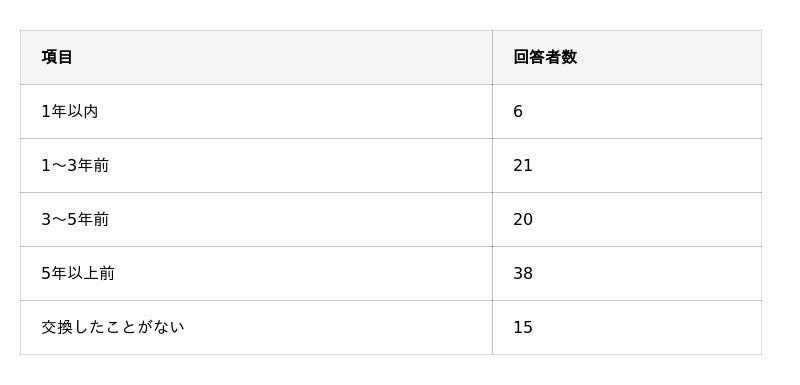Click blank area right of value 38
The image size is (800, 385).
pyautogui.click(x=647, y=273)
